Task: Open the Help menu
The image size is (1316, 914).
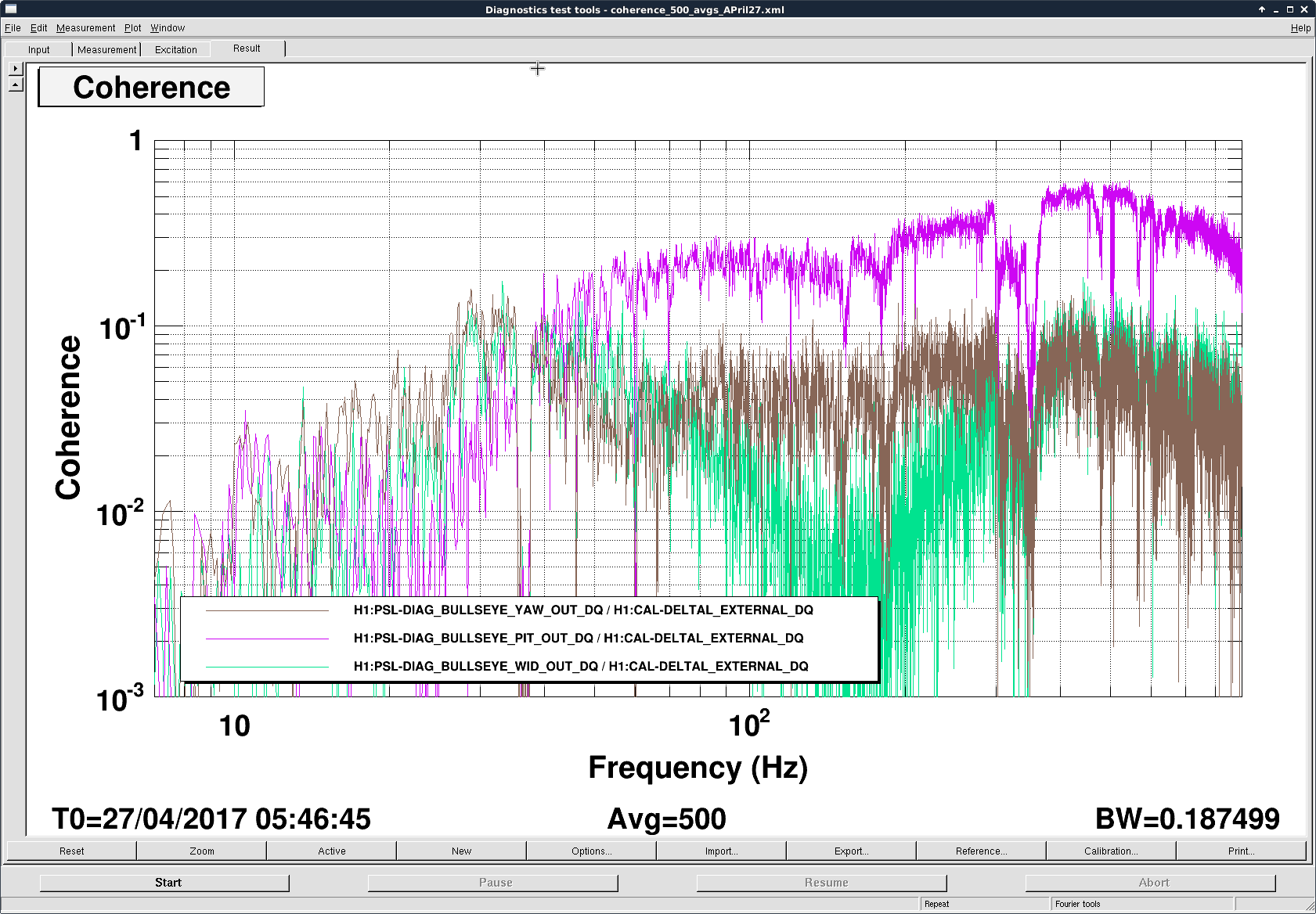Action: tap(1300, 28)
